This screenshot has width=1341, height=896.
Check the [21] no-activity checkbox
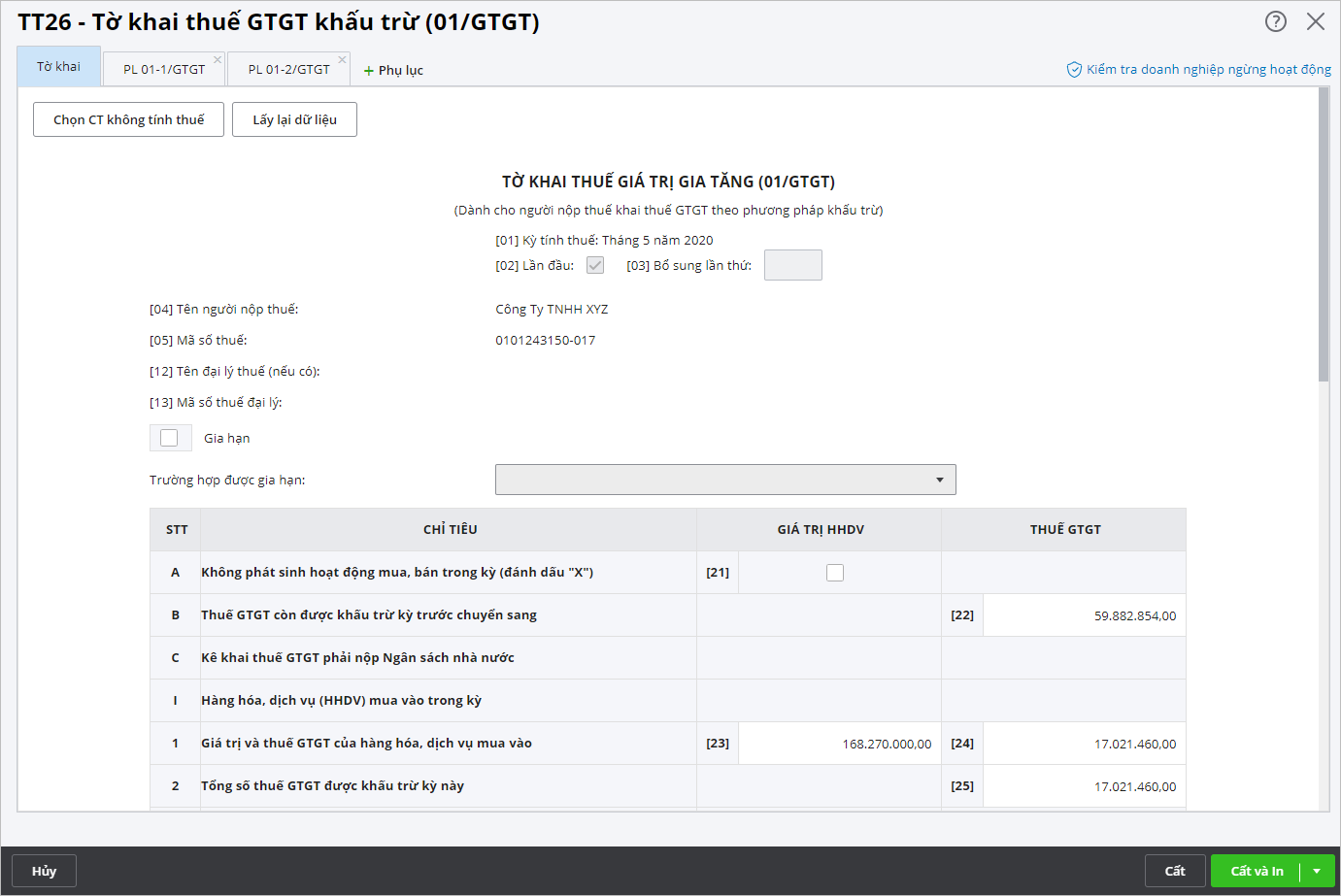835,573
